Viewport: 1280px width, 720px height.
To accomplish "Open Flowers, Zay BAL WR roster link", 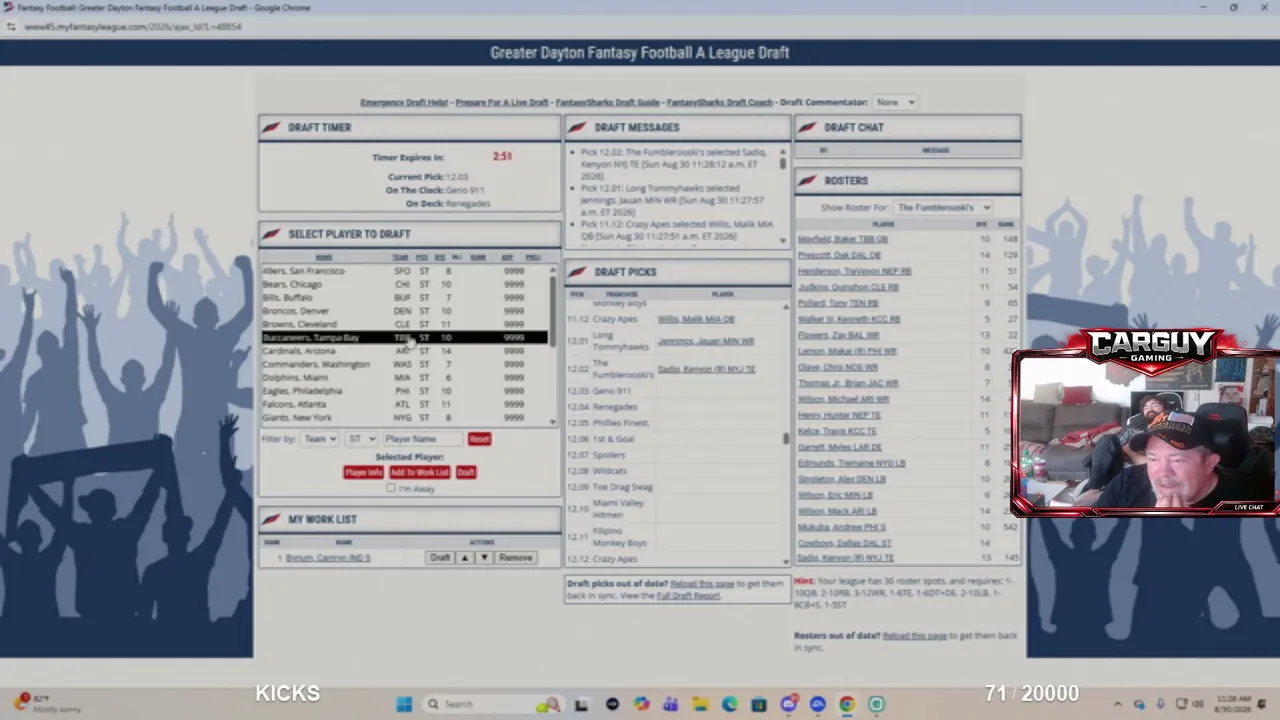I will click(838, 335).
